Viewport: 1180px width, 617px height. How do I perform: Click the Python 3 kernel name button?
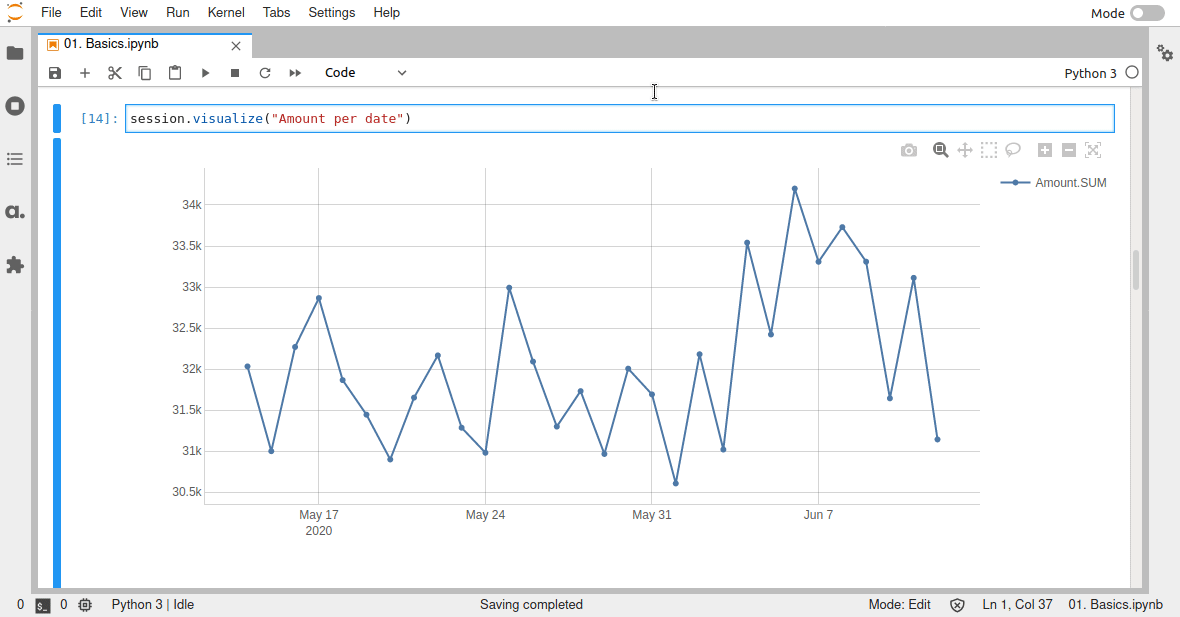point(1090,73)
